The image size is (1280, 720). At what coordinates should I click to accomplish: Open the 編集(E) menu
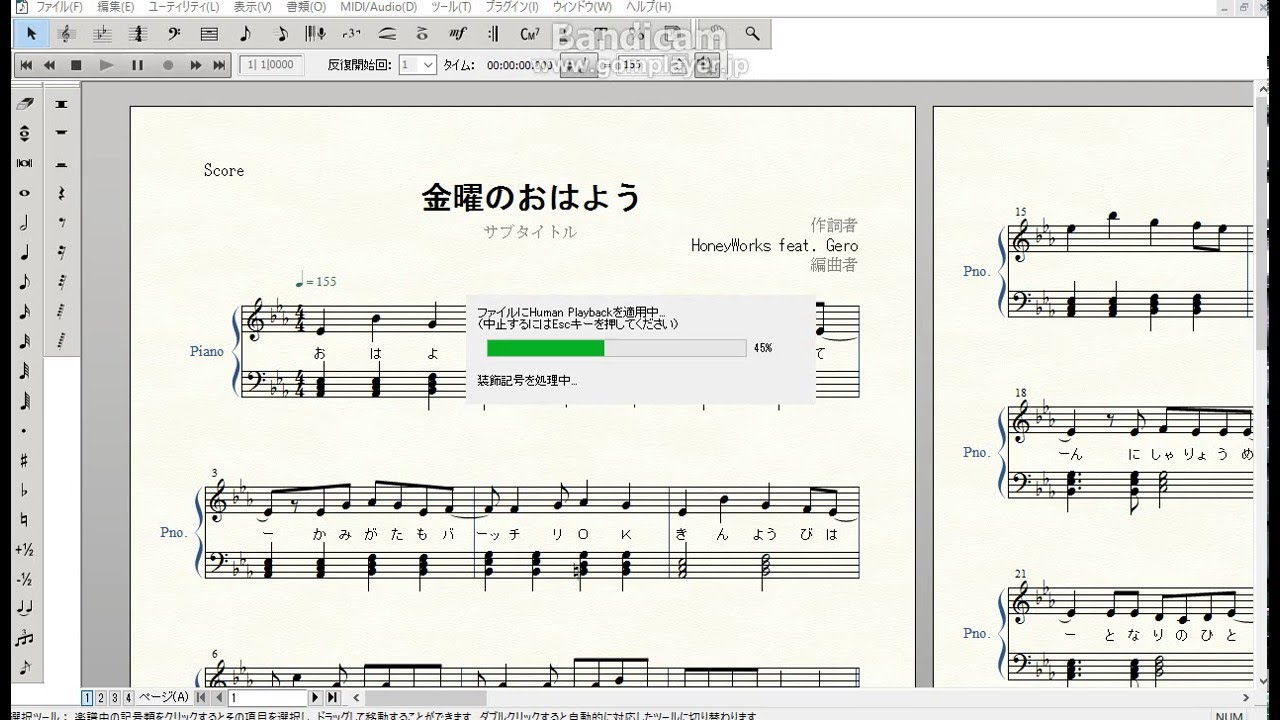115,7
